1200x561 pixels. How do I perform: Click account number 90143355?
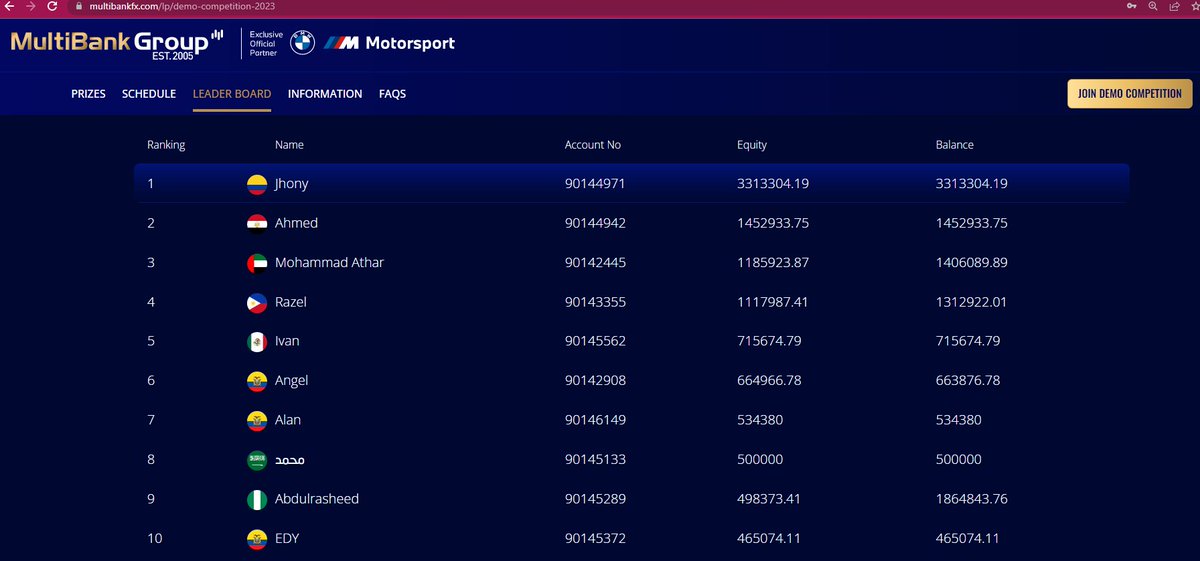pyautogui.click(x=595, y=302)
